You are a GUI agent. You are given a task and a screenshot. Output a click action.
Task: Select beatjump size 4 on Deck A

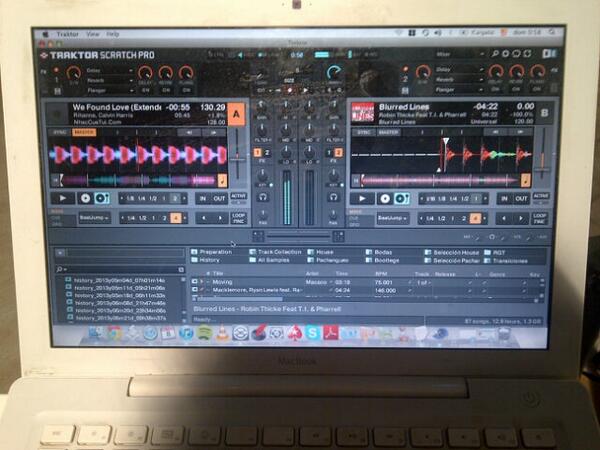tap(176, 218)
